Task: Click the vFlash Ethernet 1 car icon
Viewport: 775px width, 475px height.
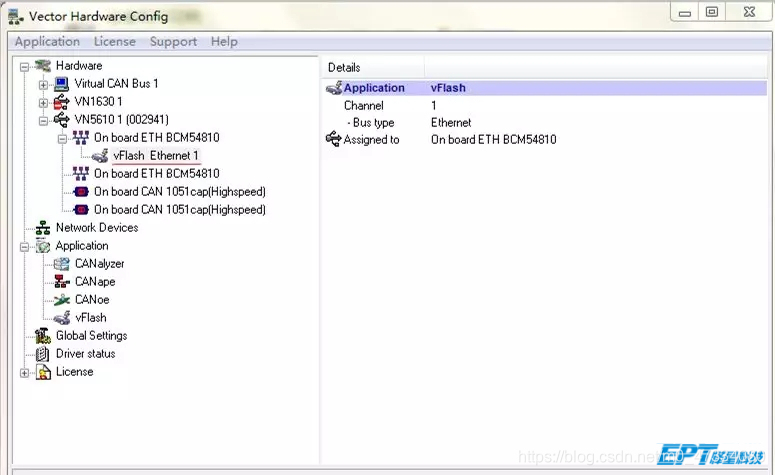Action: [x=100, y=156]
